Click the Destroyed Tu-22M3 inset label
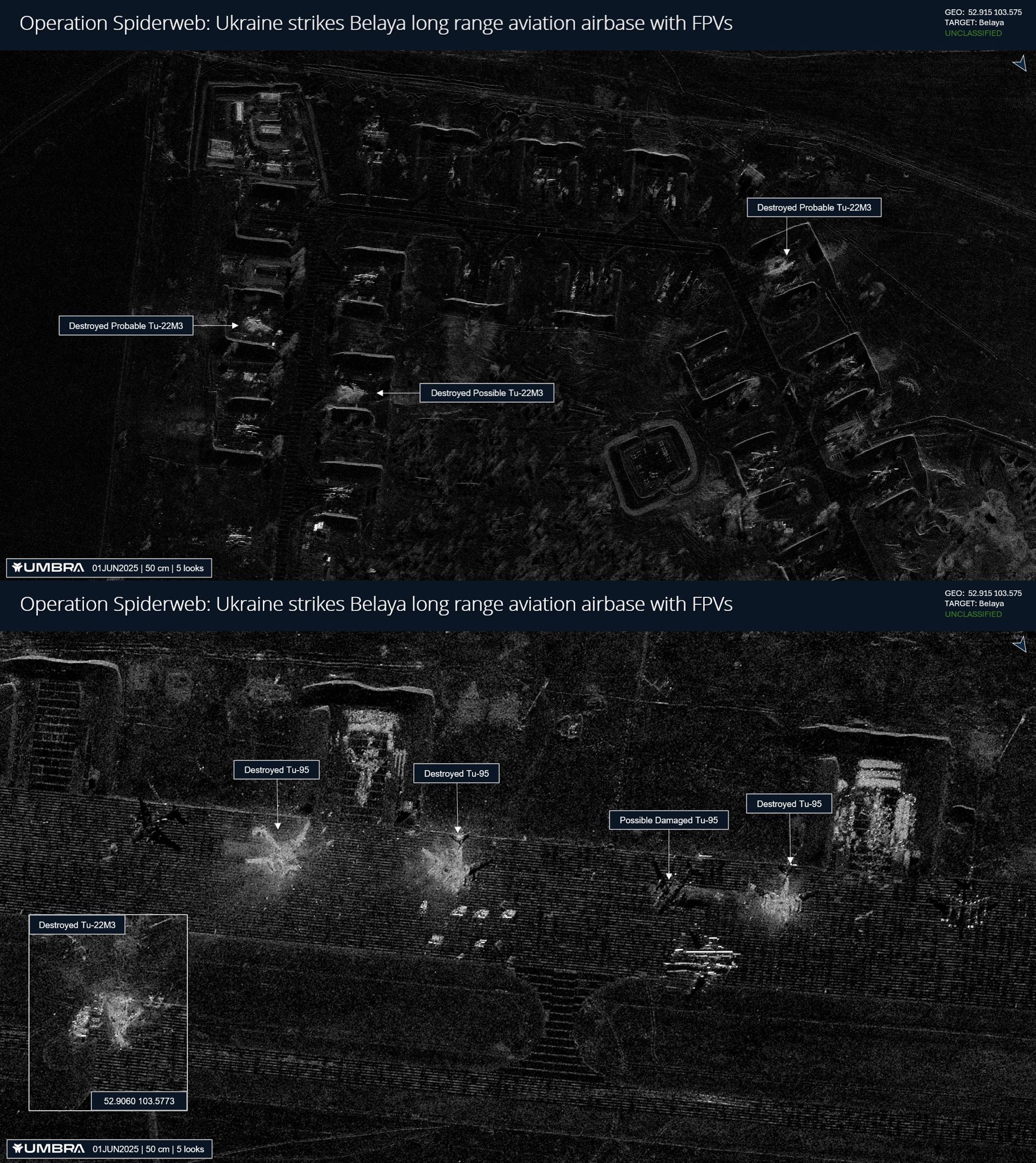Viewport: 1036px width, 1163px height. (77, 924)
